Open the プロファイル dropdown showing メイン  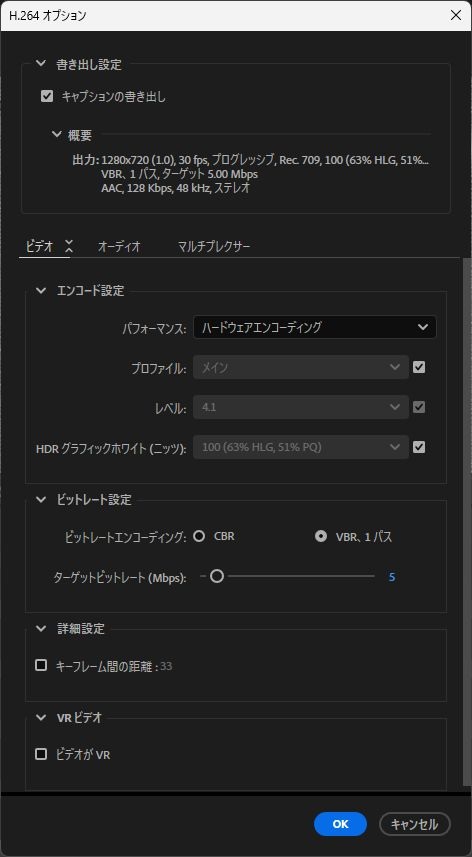pos(300,367)
